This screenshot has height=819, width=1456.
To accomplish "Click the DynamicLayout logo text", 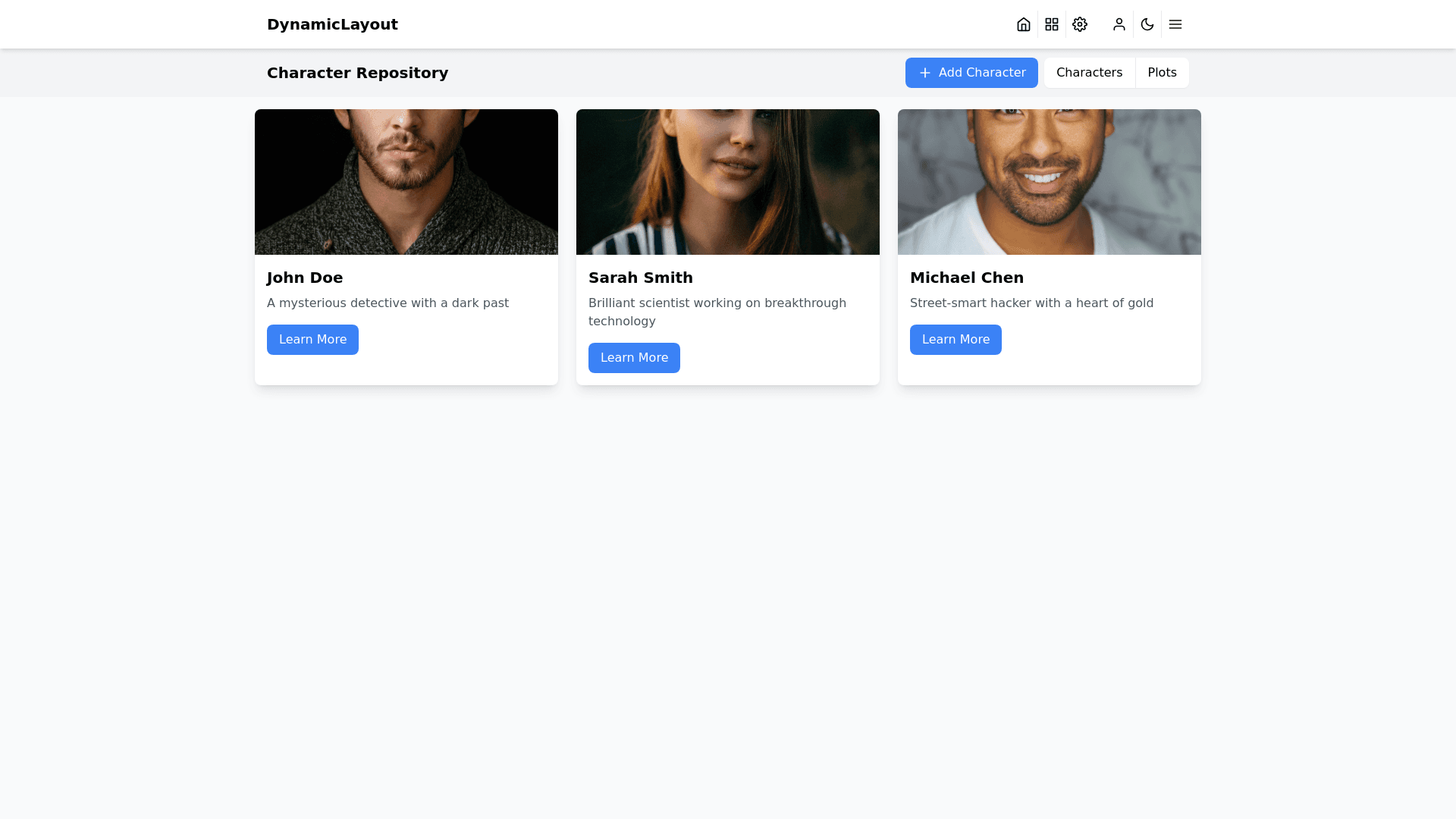I will [x=332, y=24].
